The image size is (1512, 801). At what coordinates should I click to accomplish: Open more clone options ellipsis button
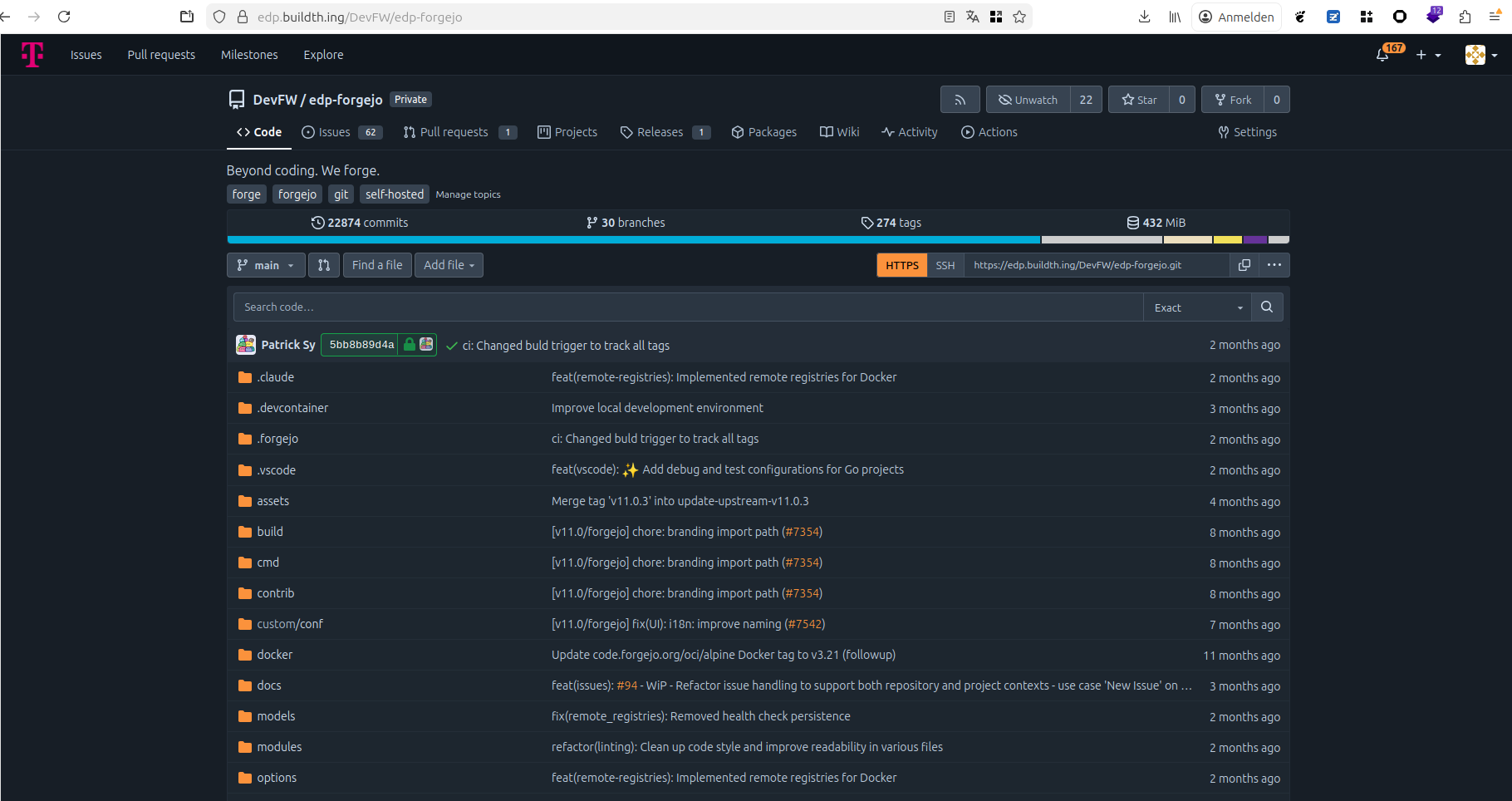tap(1274, 265)
